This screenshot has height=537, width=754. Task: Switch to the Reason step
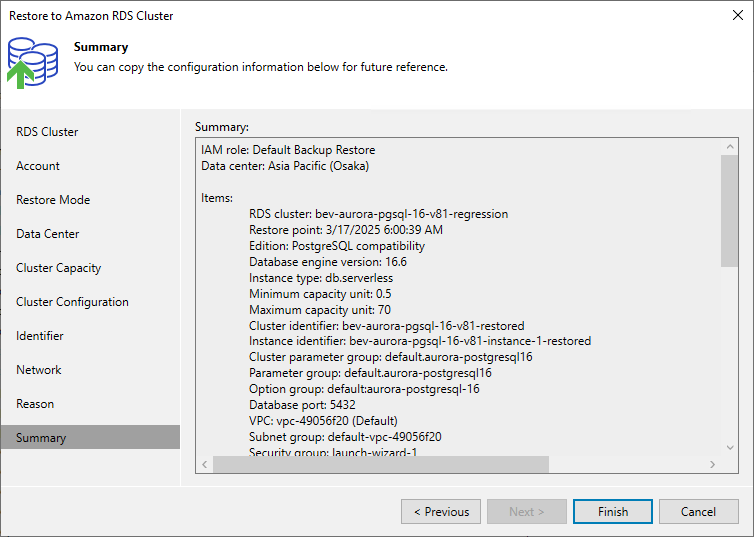[x=35, y=404]
